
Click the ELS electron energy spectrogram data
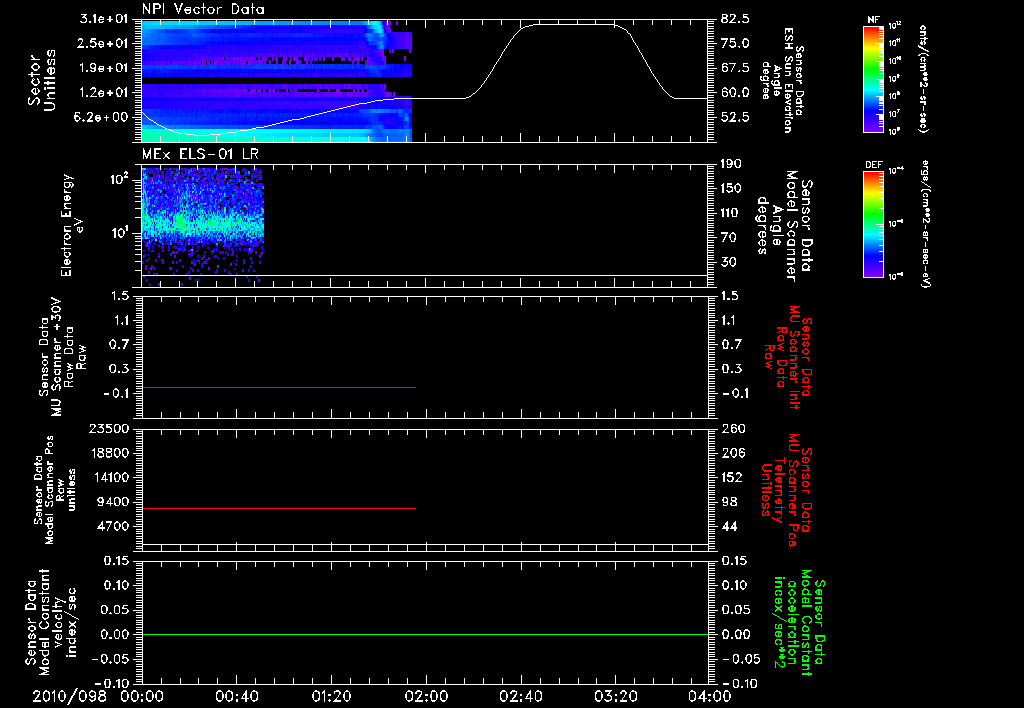point(202,225)
